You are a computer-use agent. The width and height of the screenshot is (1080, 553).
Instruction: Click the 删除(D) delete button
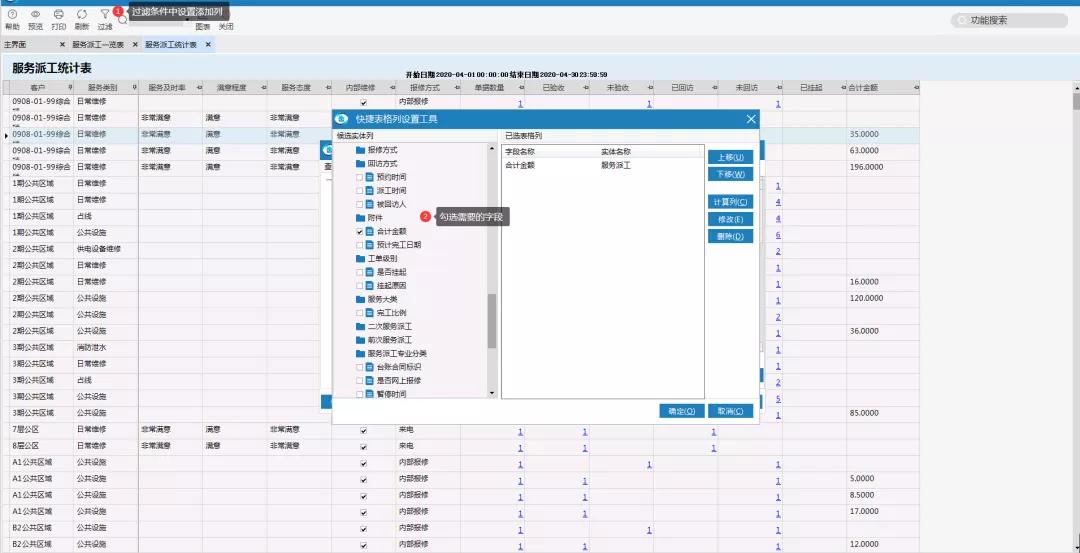pos(730,236)
